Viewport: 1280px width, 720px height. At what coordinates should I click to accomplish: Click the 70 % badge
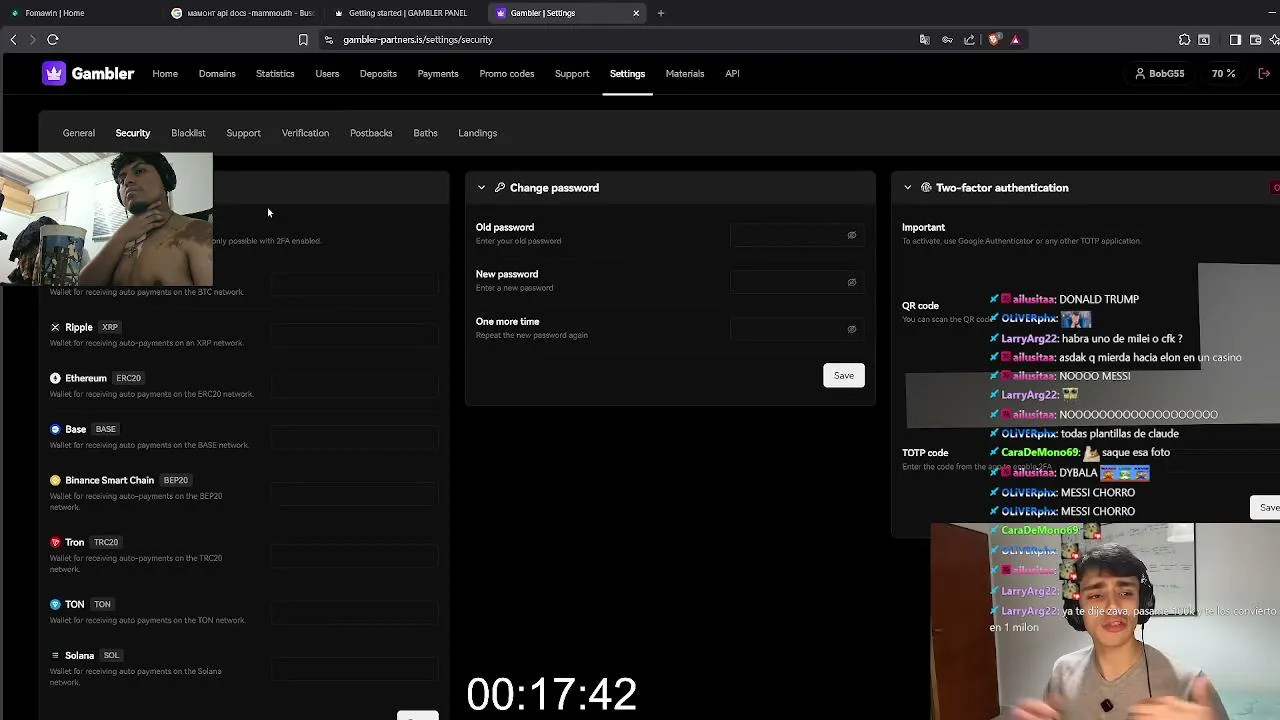1223,74
